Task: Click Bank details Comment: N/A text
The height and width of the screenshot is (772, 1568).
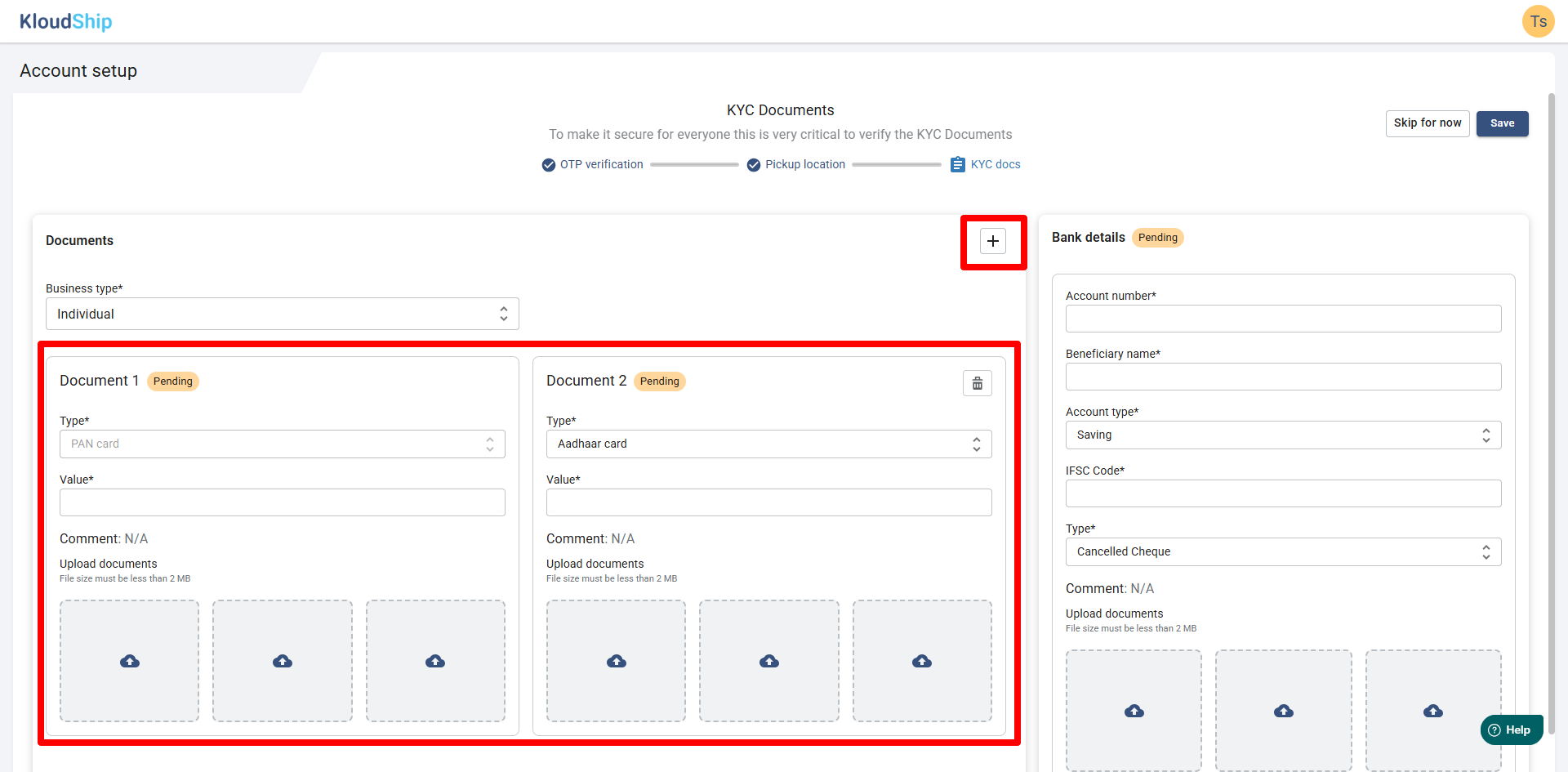Action: coord(1110,589)
